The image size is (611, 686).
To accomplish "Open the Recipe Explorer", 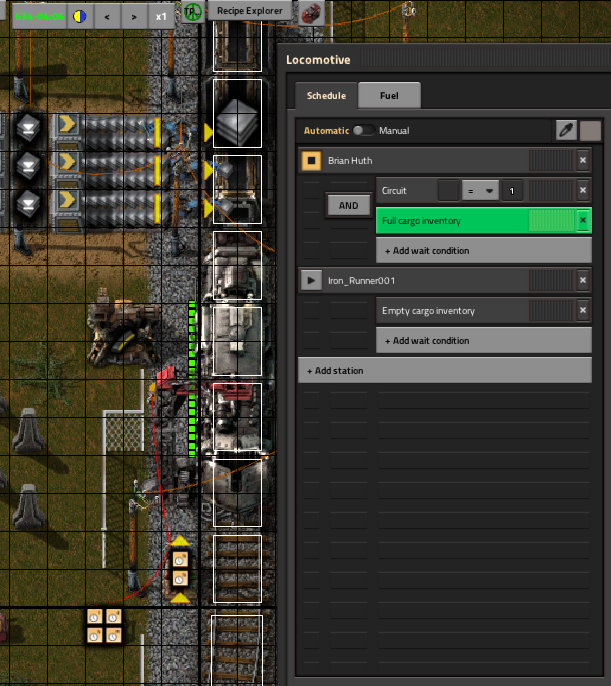I will point(249,11).
